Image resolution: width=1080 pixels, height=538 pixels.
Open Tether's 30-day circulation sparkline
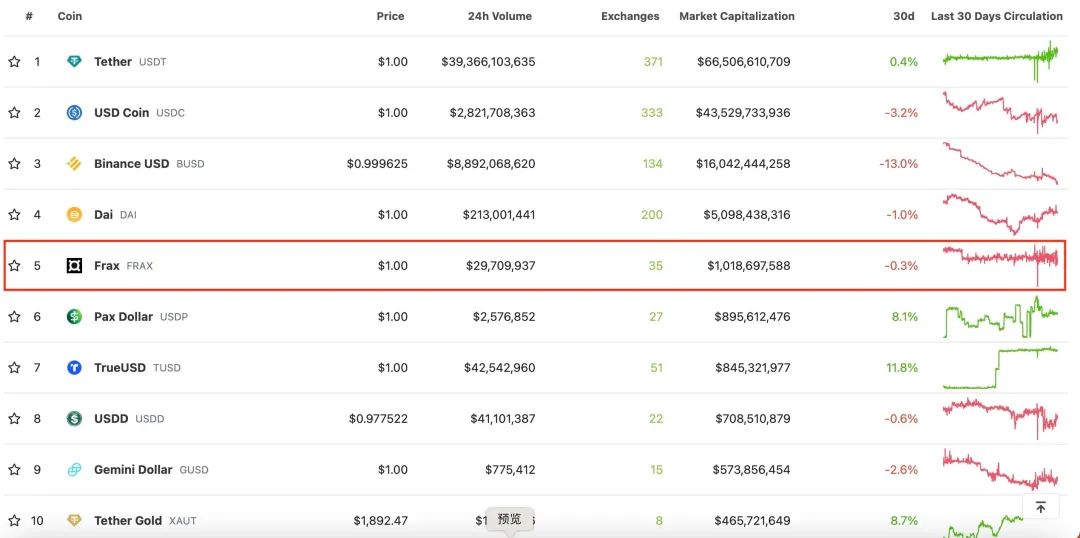pos(1000,61)
